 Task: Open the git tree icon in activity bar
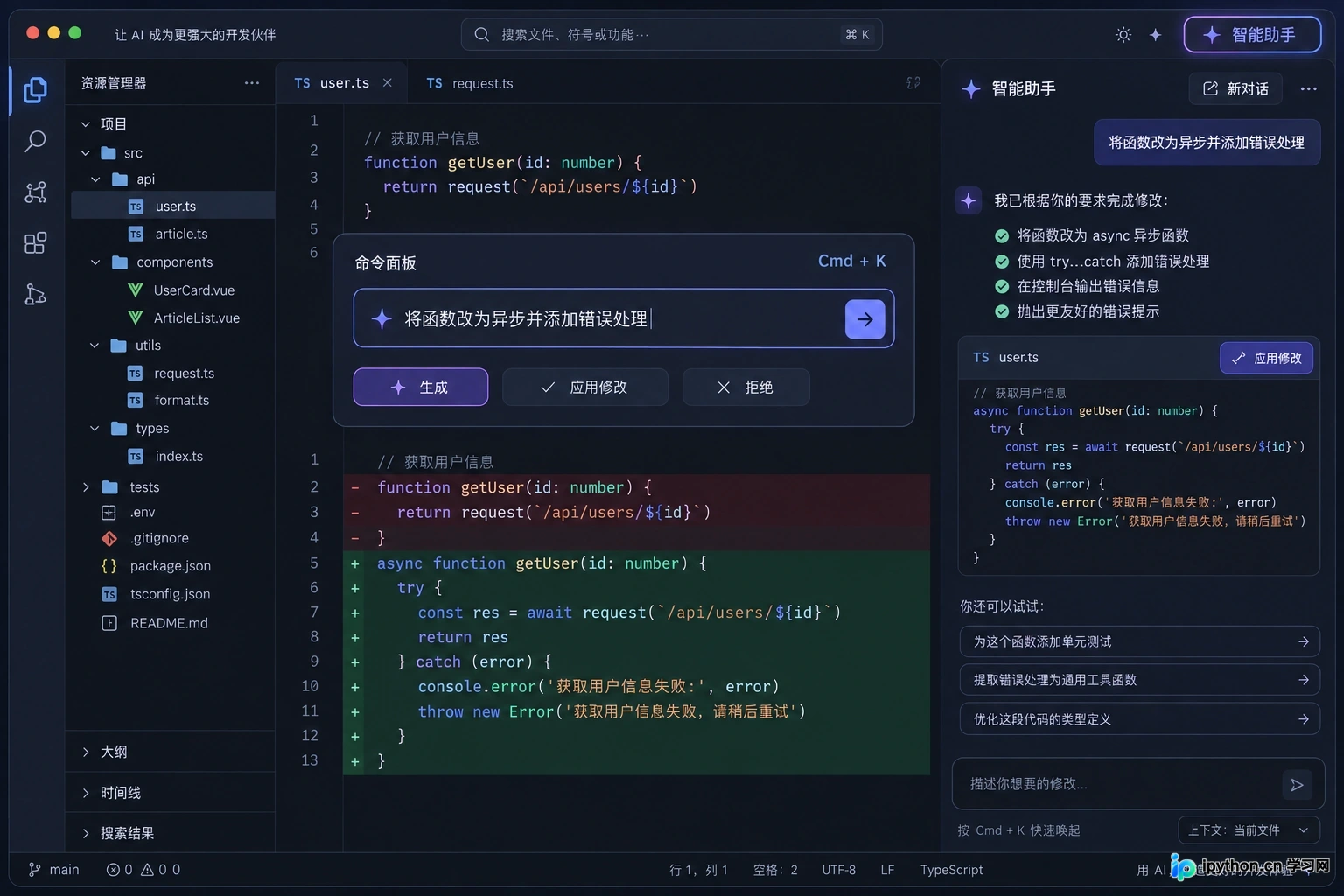(35, 294)
